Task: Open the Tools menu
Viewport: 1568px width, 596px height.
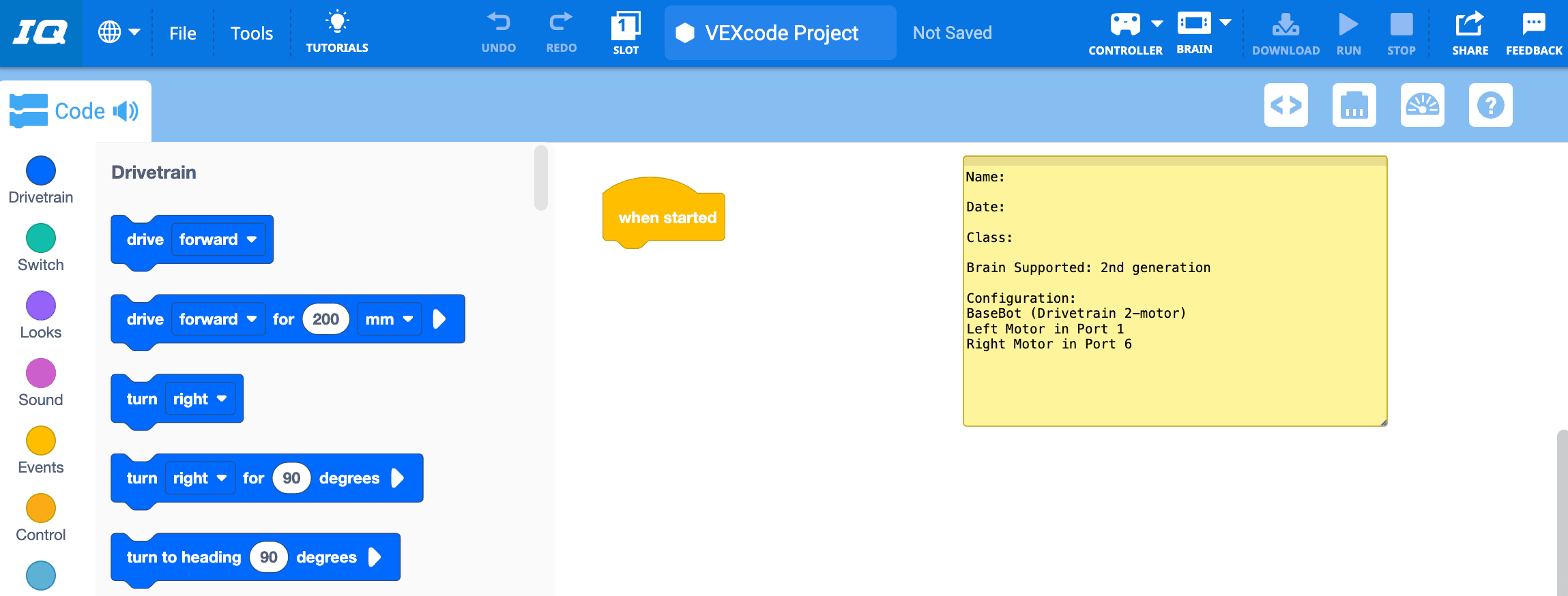Action: 251,33
